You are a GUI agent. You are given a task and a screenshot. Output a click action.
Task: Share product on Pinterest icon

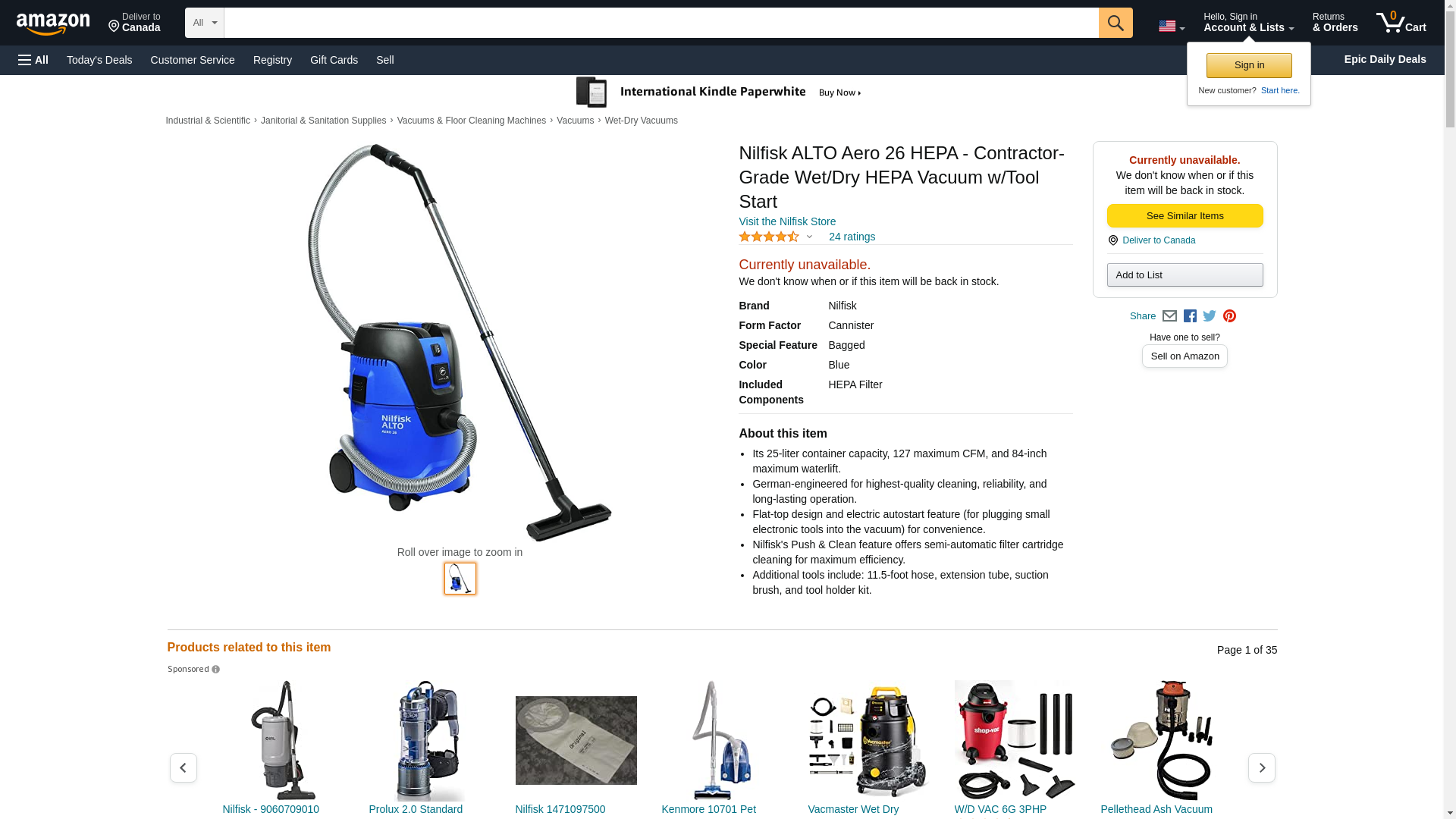pos(1229,316)
